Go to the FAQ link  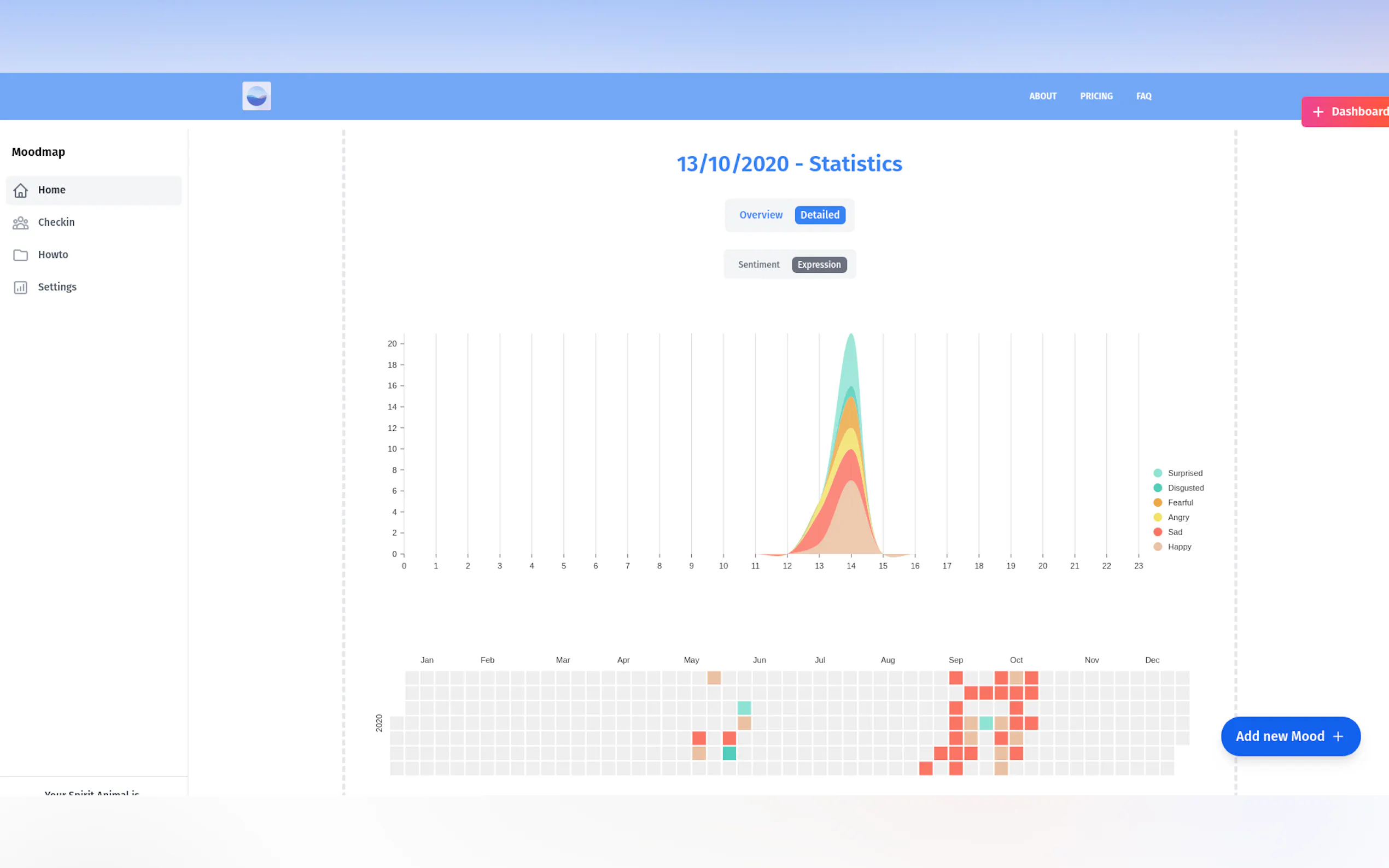click(x=1143, y=96)
